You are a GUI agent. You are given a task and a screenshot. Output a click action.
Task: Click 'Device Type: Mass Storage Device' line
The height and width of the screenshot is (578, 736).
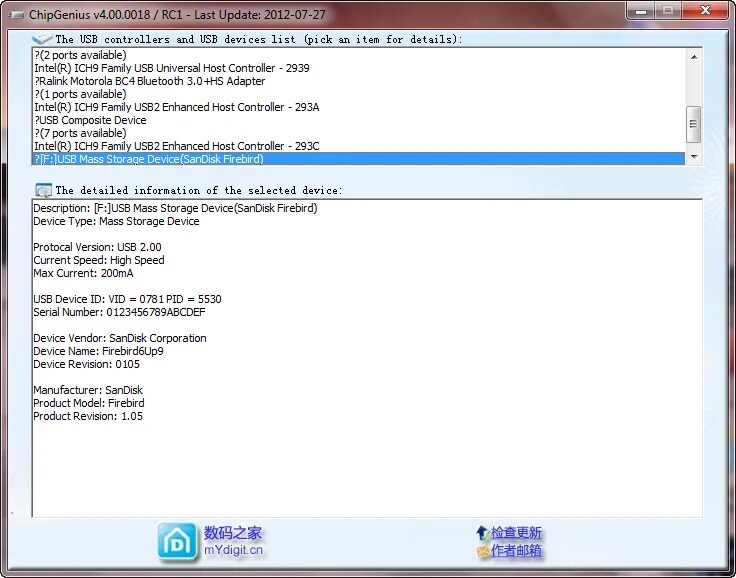(x=116, y=221)
